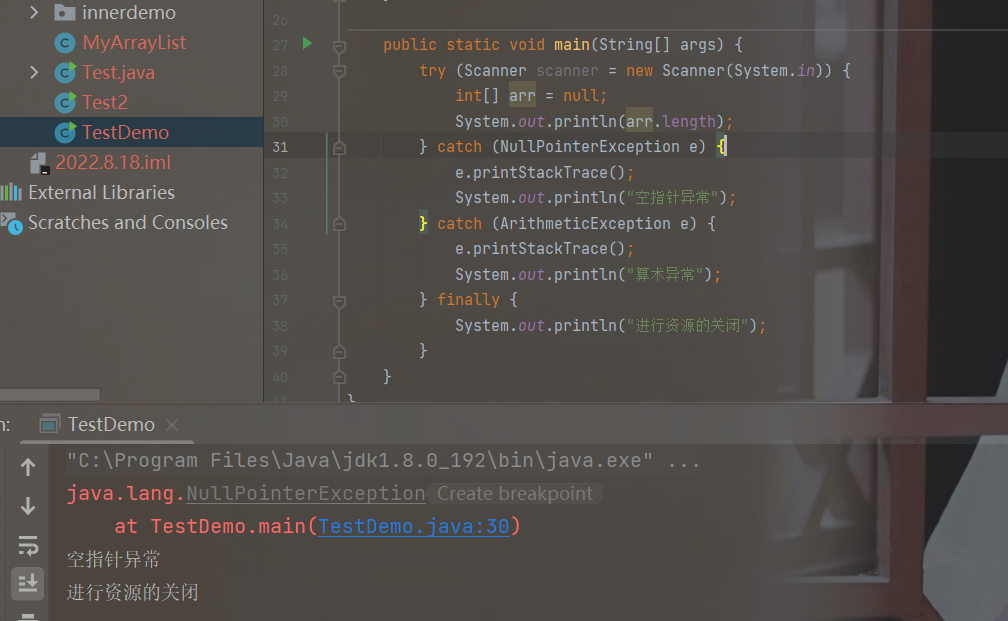Viewport: 1008px width, 621px height.
Task: Click 'Scanner' type on line 28
Action: tap(494, 70)
